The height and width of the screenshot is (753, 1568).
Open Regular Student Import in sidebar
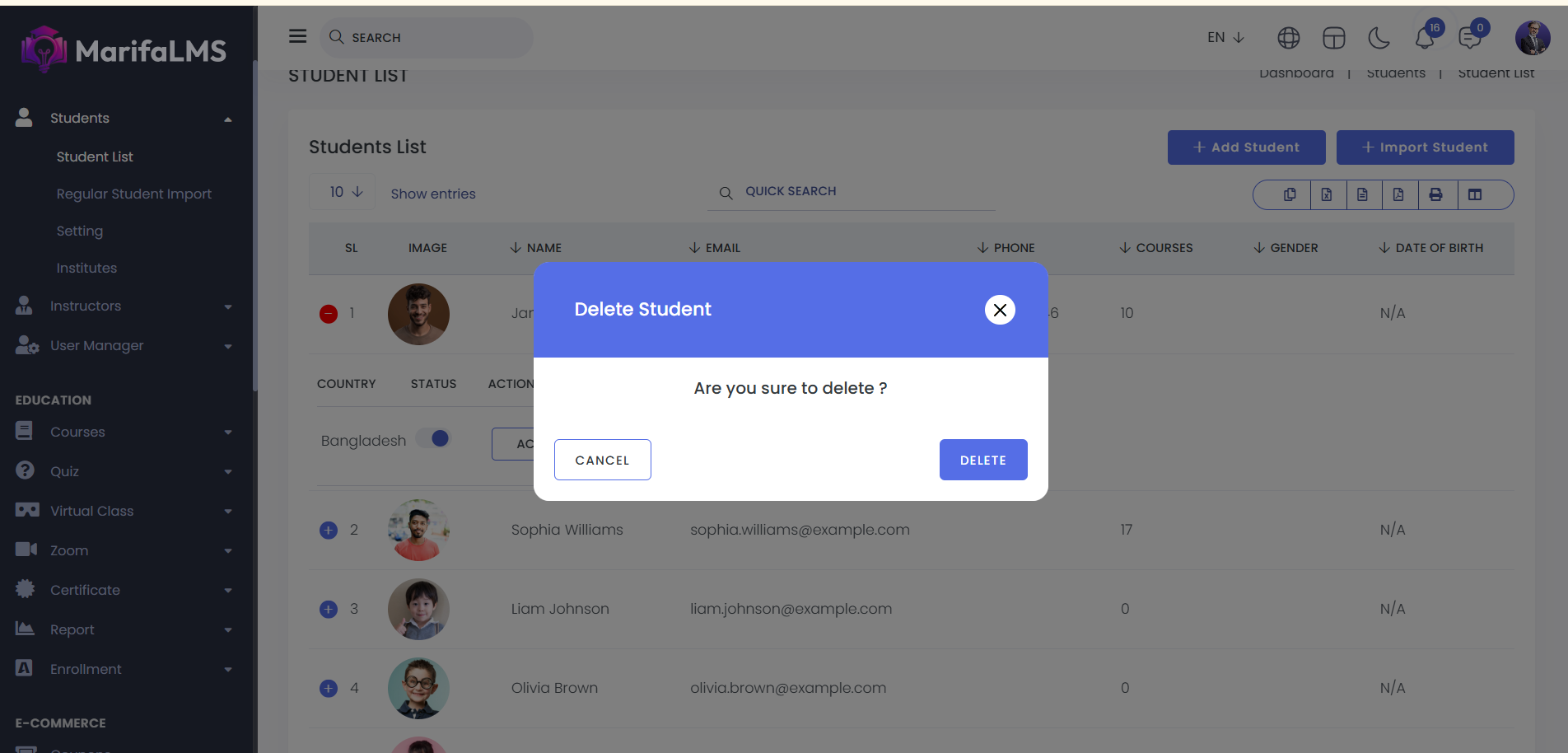tap(134, 194)
